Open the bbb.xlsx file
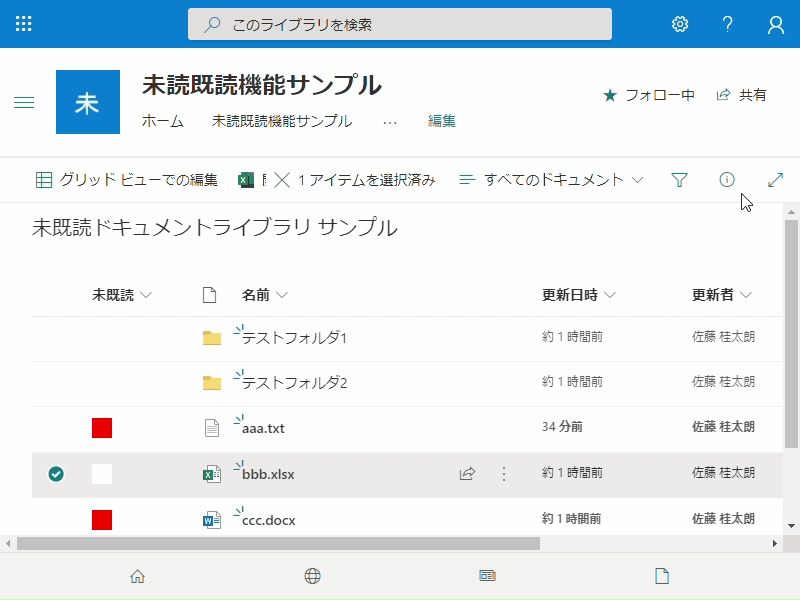800x600 pixels. click(268, 474)
